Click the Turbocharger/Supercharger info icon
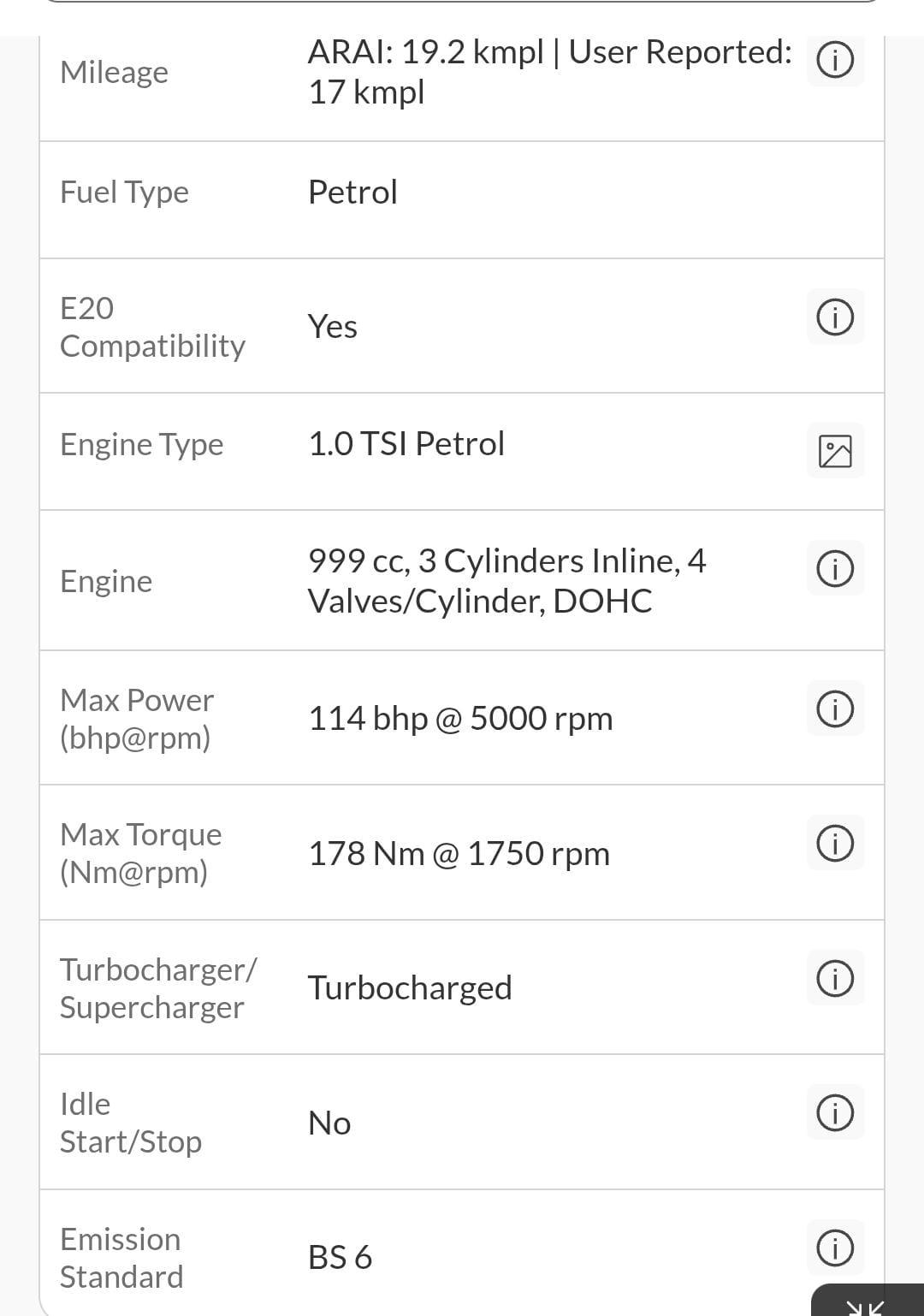 point(835,978)
